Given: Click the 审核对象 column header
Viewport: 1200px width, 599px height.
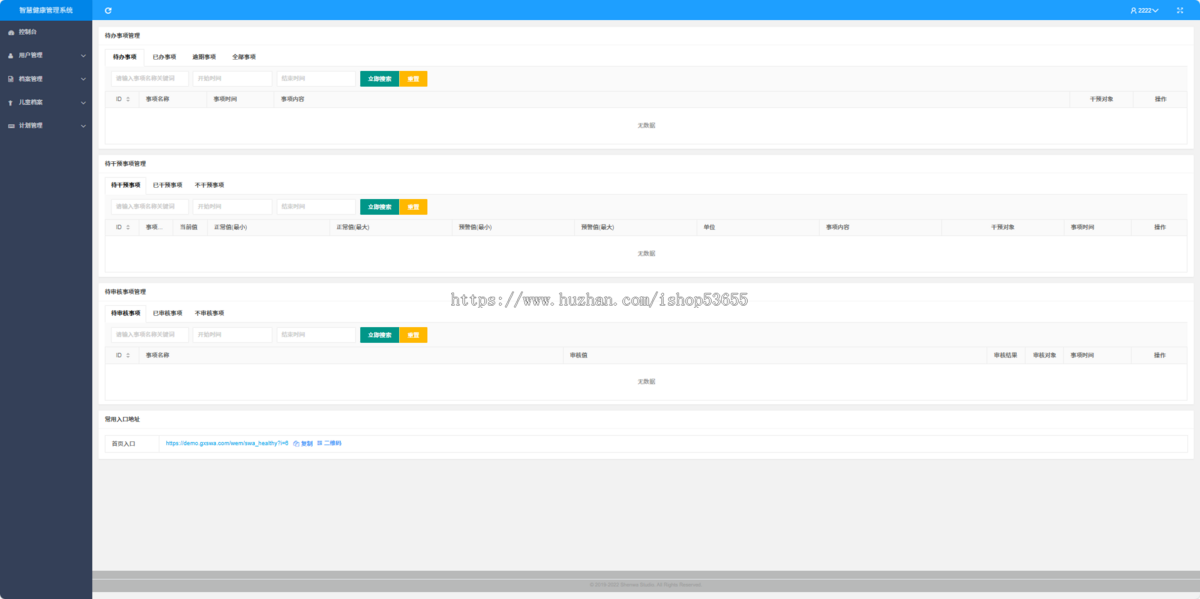Looking at the screenshot, I should click(1045, 356).
